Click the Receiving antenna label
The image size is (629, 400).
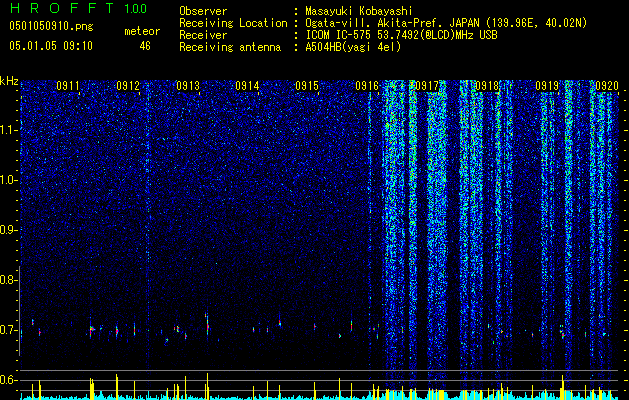click(230, 47)
